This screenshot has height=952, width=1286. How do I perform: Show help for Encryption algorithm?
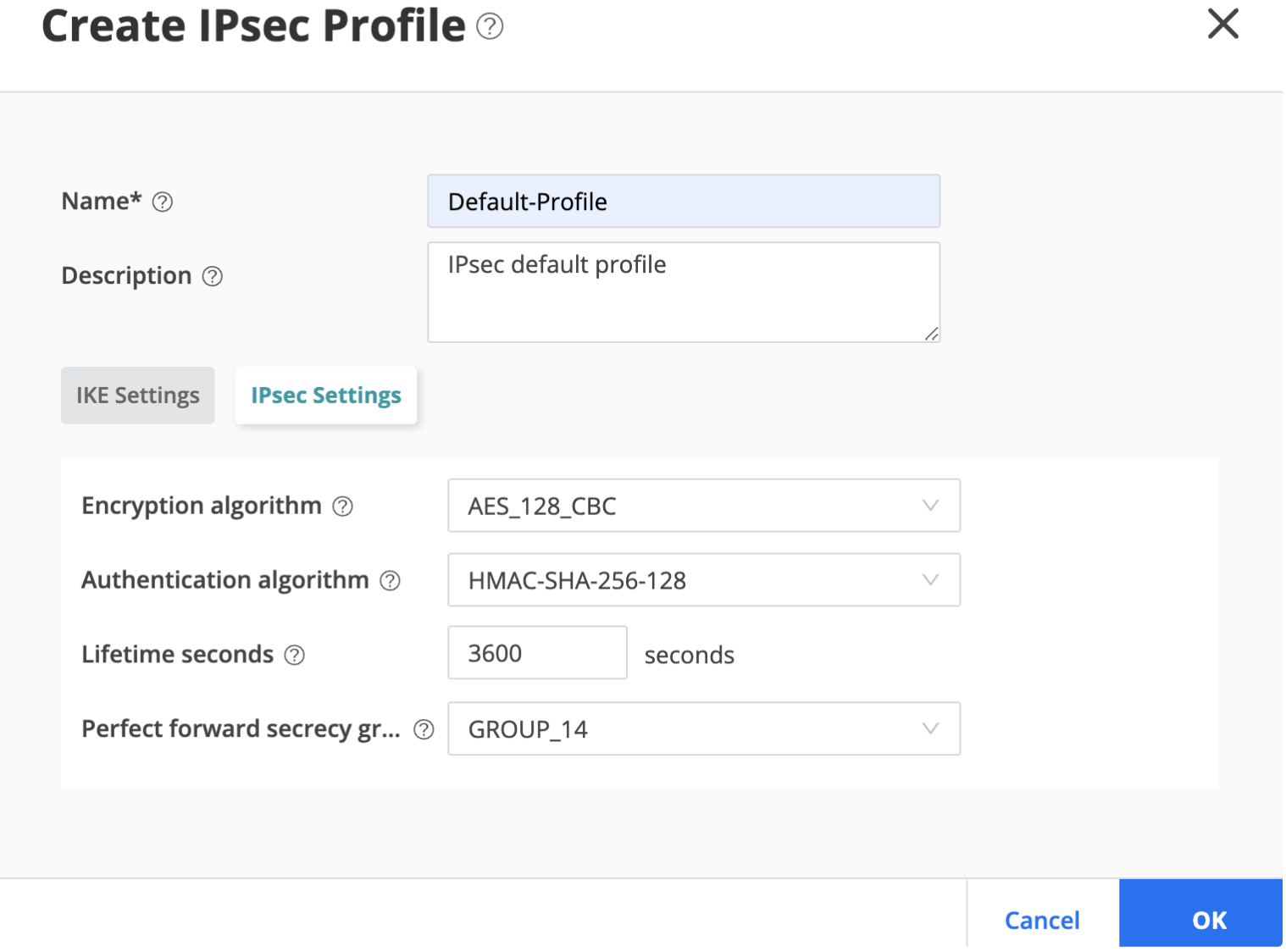(x=342, y=506)
